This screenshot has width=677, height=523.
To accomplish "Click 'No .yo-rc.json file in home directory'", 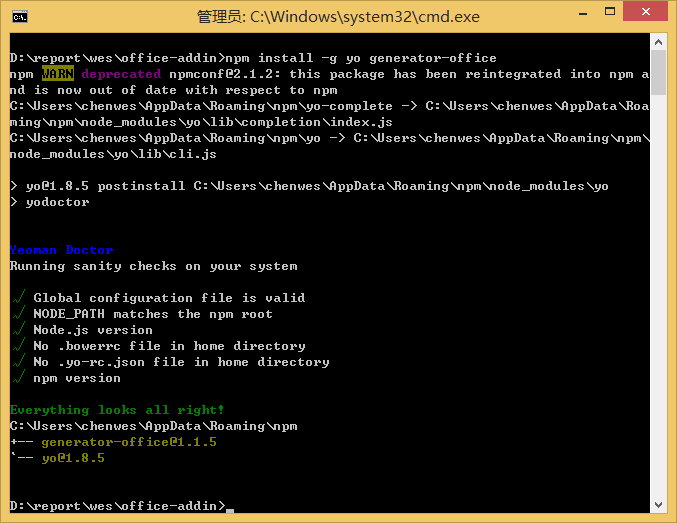I will (181, 362).
